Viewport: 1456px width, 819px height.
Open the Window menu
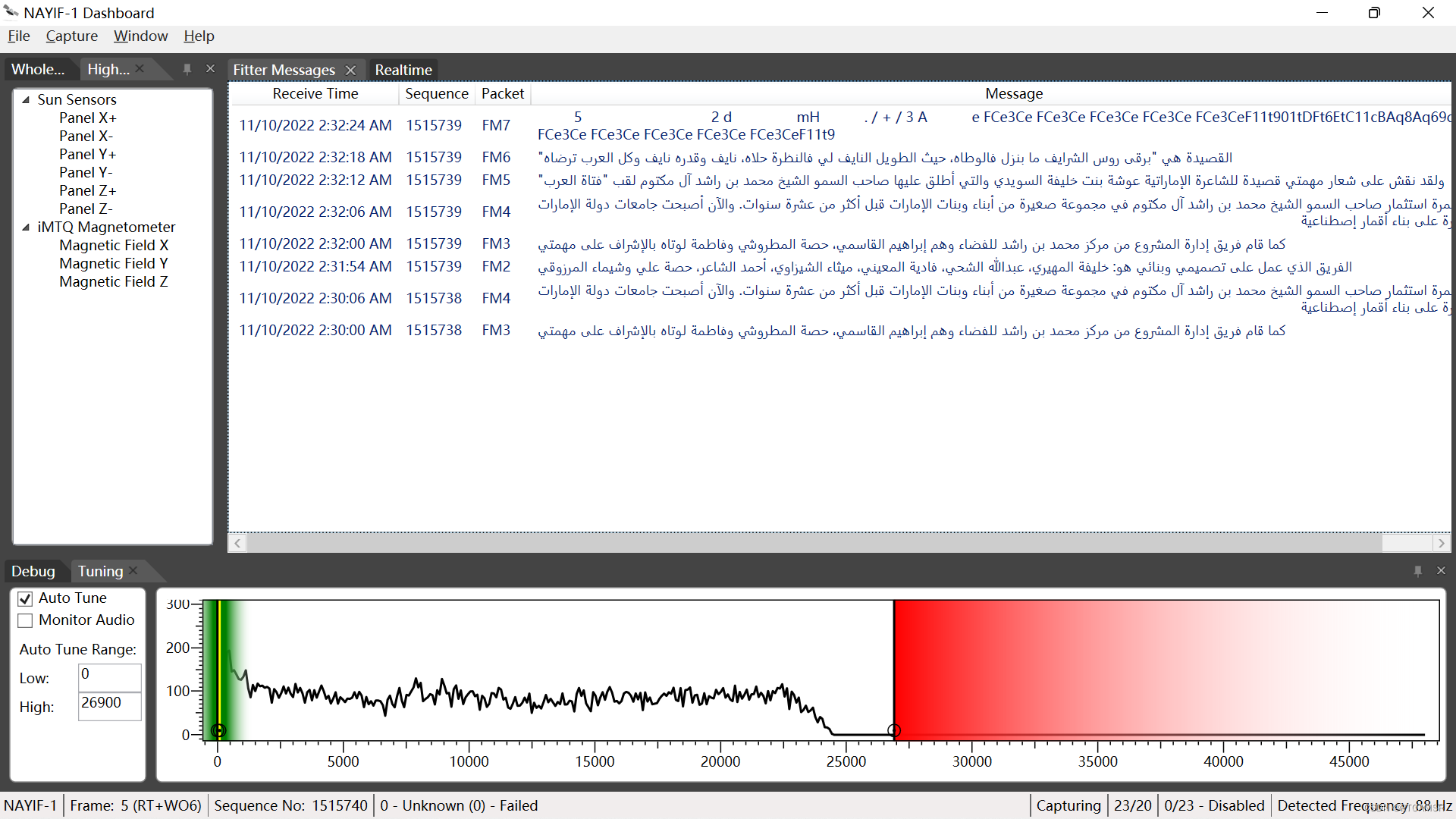(x=140, y=36)
